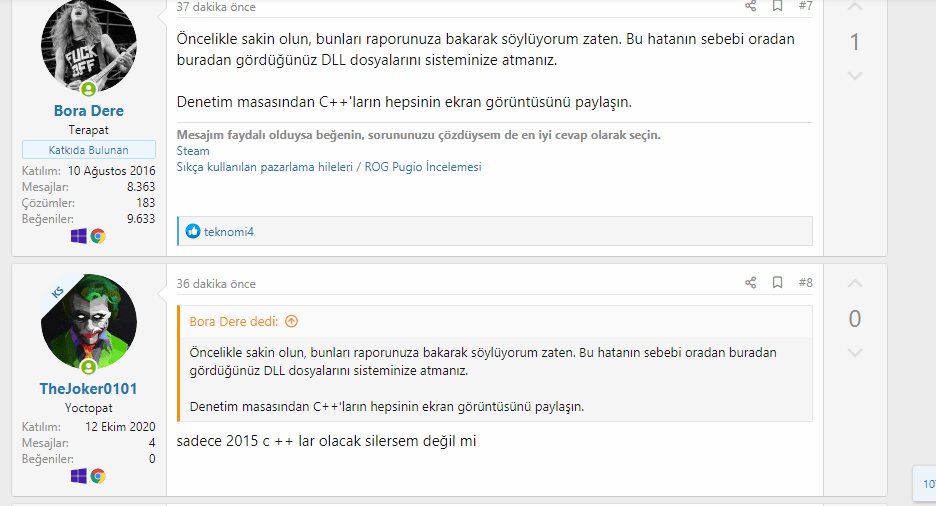Click Bora Dere's avatar image
This screenshot has width=936, height=506.
[89, 45]
